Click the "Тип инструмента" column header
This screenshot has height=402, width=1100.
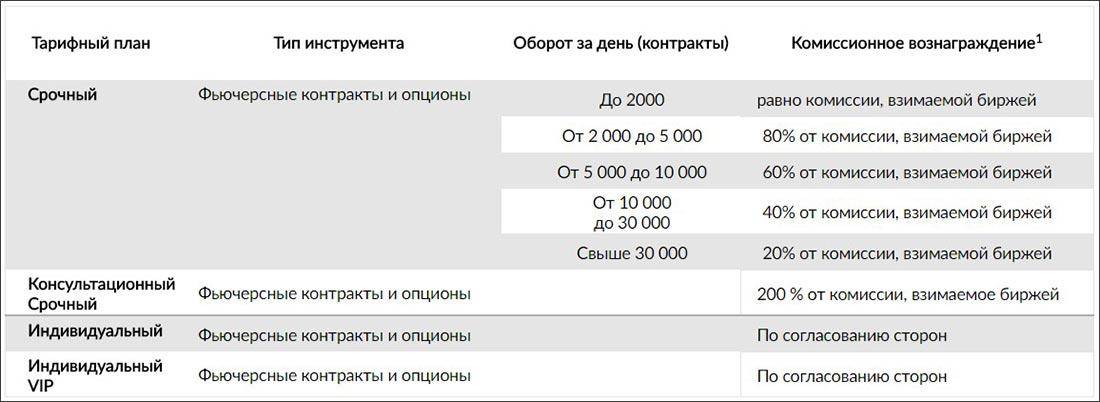pos(338,44)
